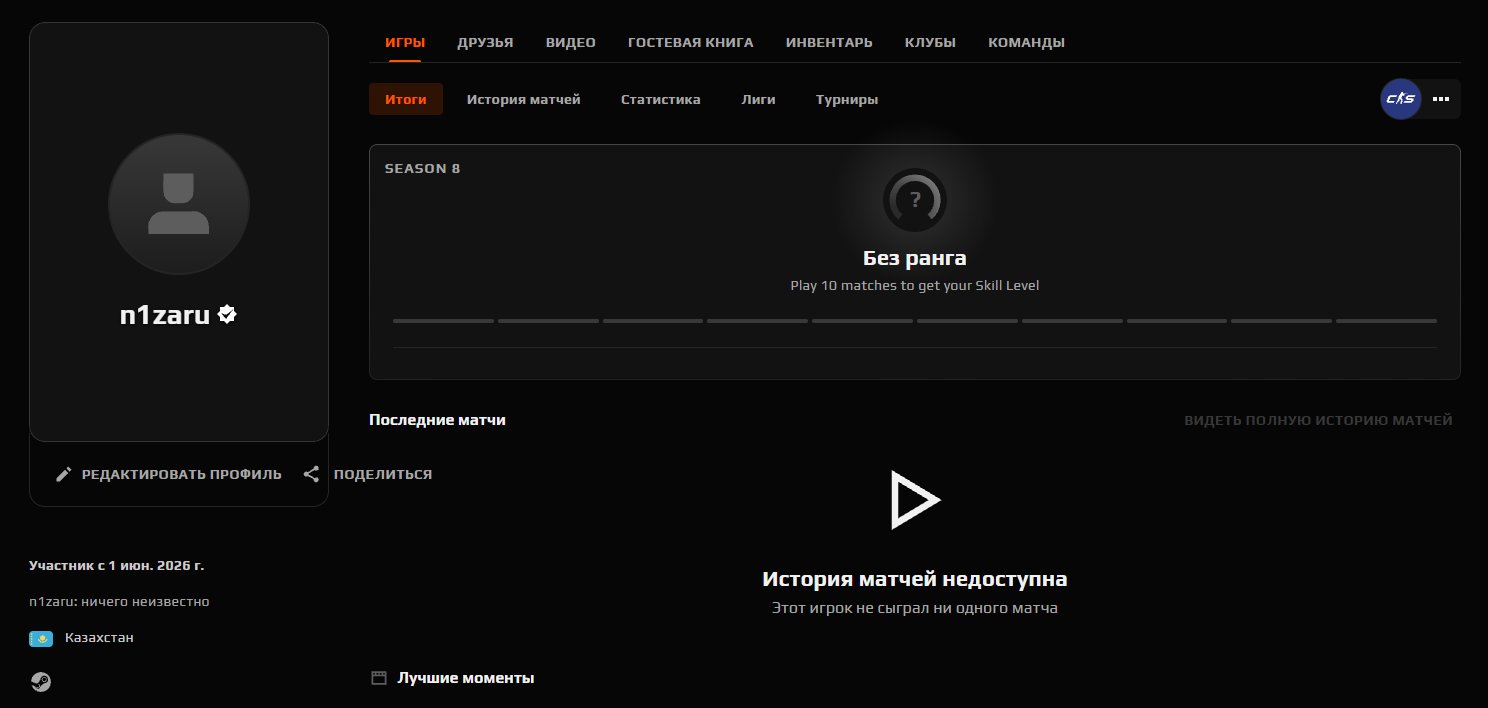Screen dimensions: 1488x708
Task: Open the КЛУБЫ tab
Action: 930,42
